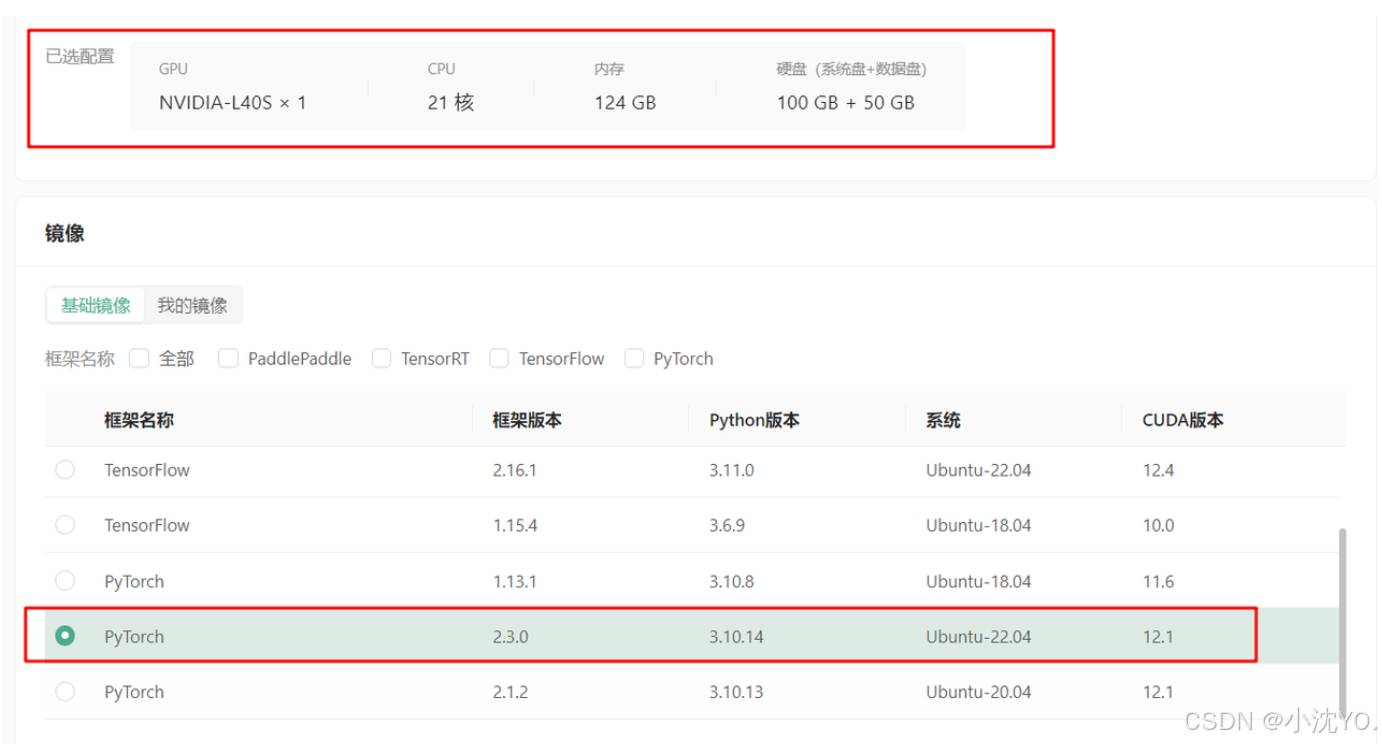This screenshot has height=744, width=1382.
Task: Click the NVIDIA-L40S × 1 GPU value
Action: click(233, 102)
